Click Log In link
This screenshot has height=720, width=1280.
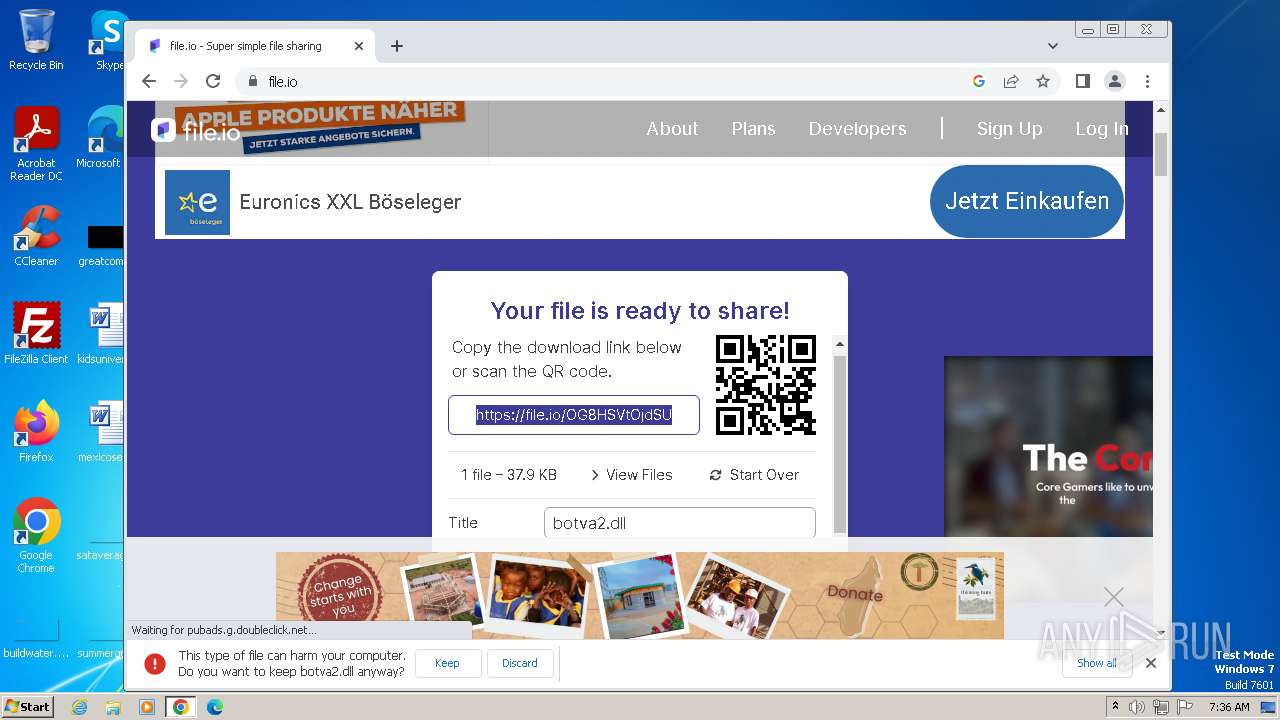(1102, 129)
